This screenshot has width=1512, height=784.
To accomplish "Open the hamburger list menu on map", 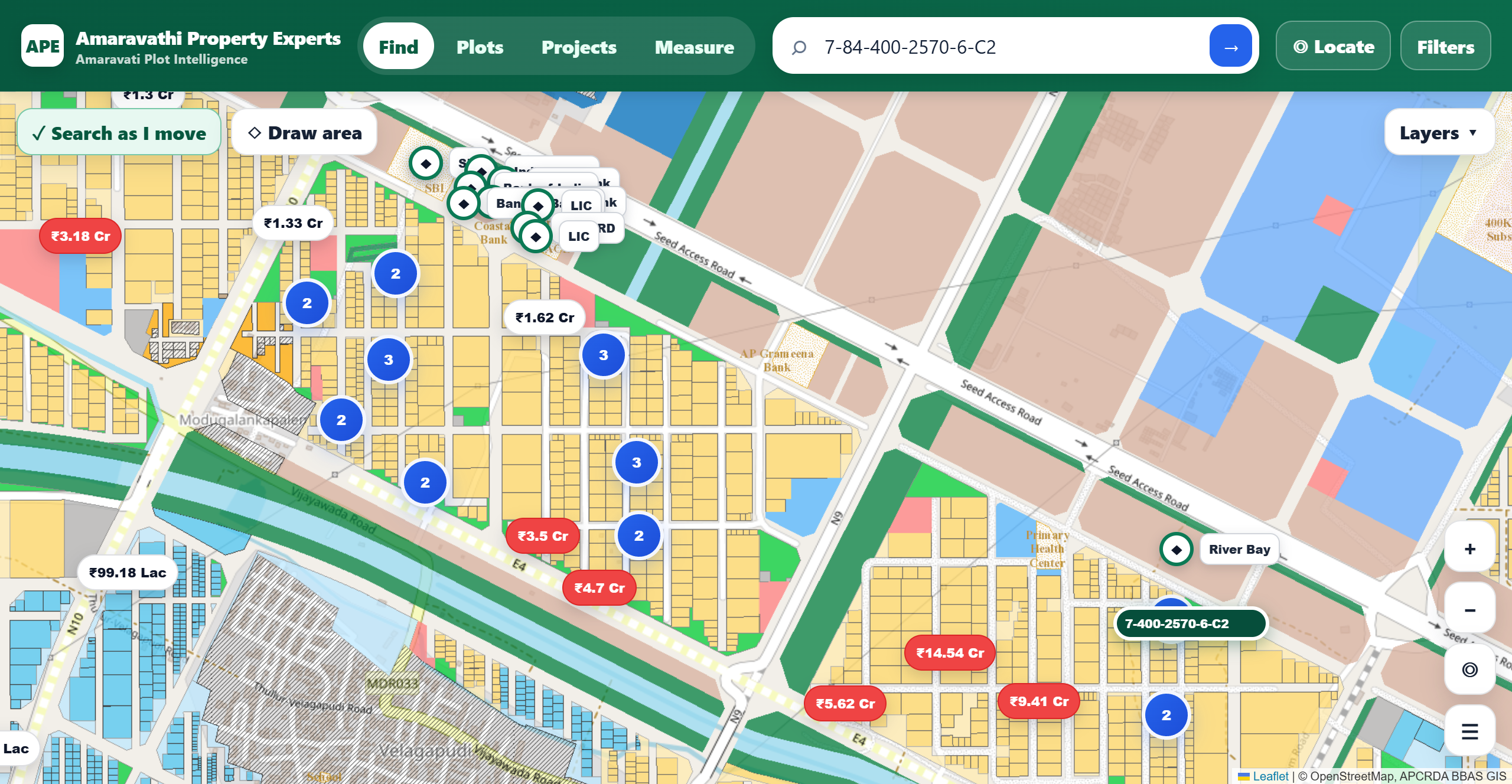I will tap(1470, 731).
